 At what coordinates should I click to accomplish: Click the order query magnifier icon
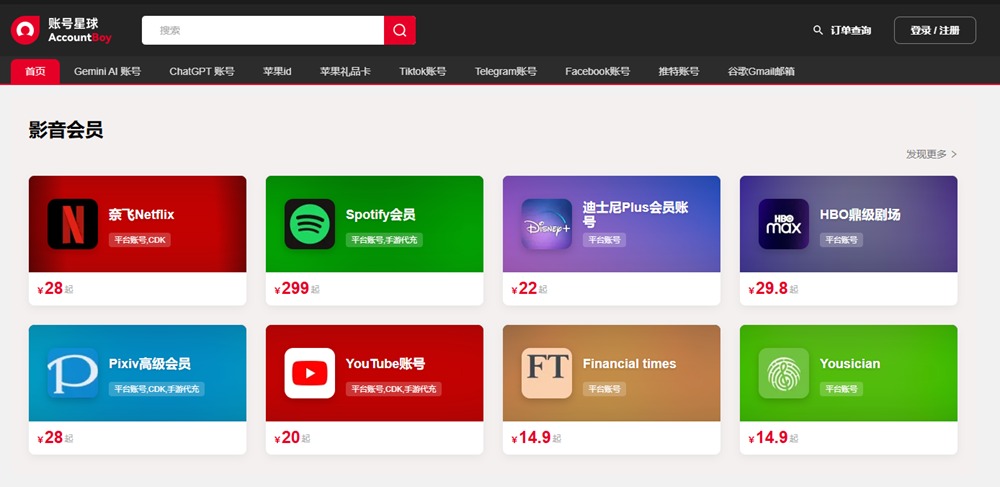[x=818, y=30]
